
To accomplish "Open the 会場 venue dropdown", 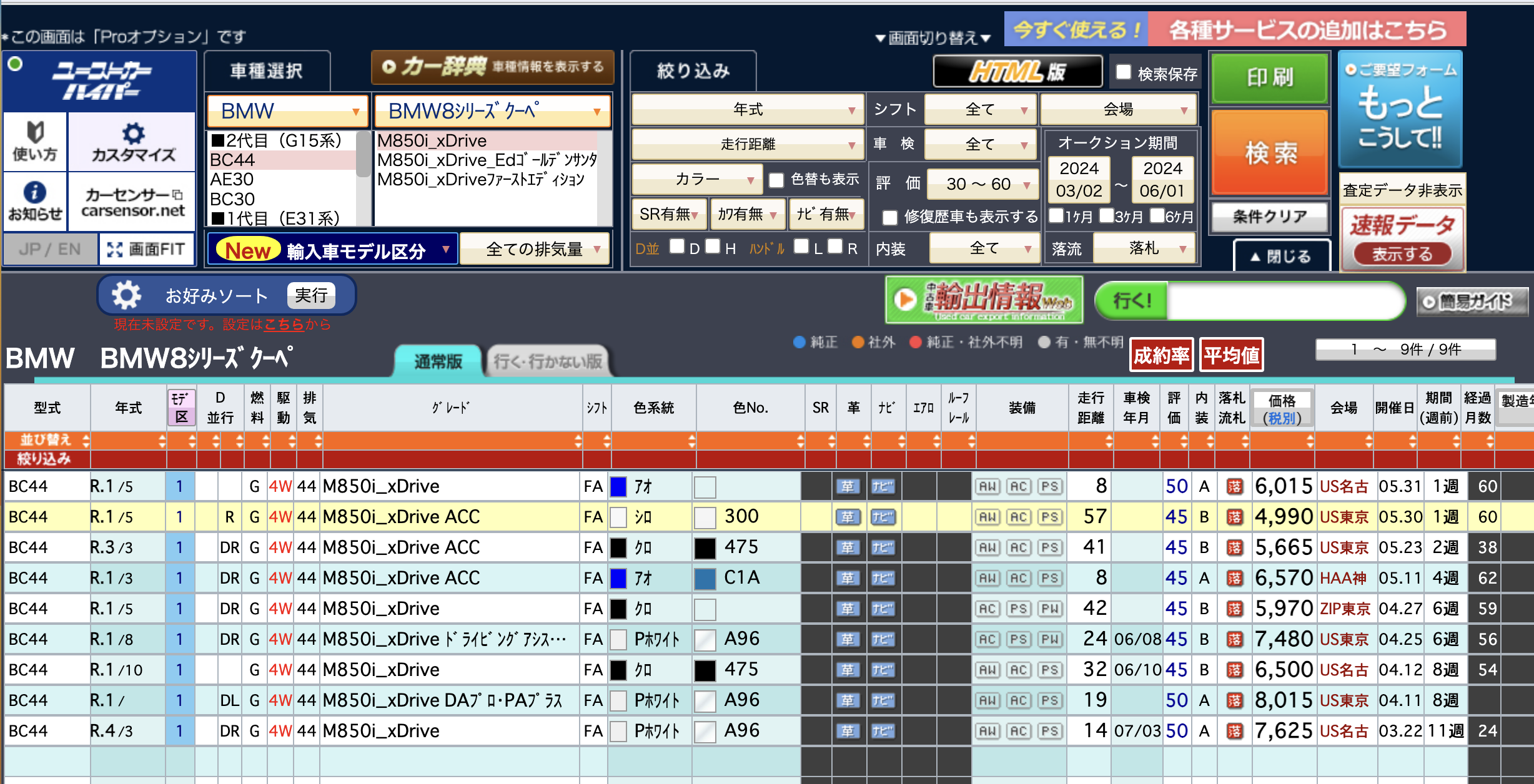I will click(x=1118, y=110).
